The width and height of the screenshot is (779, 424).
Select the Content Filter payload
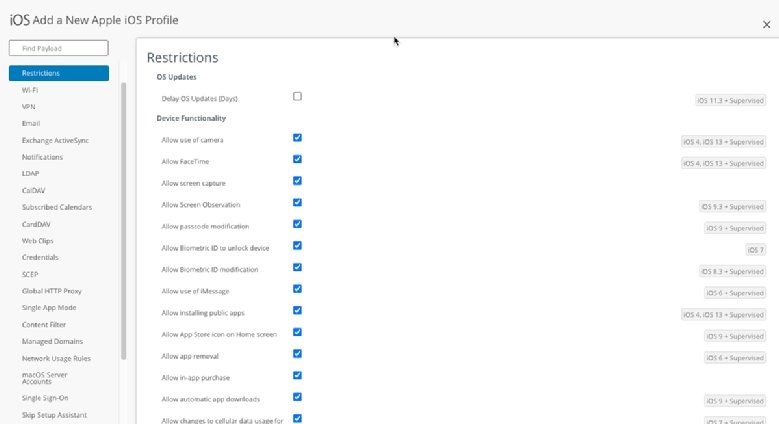pos(44,324)
